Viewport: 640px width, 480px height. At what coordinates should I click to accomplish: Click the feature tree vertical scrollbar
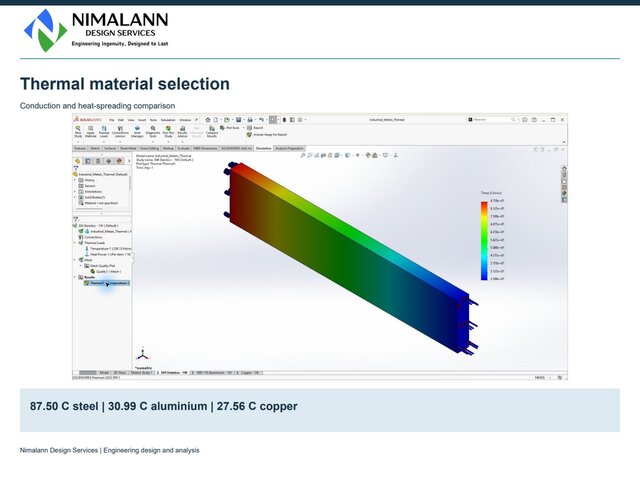pos(130,184)
